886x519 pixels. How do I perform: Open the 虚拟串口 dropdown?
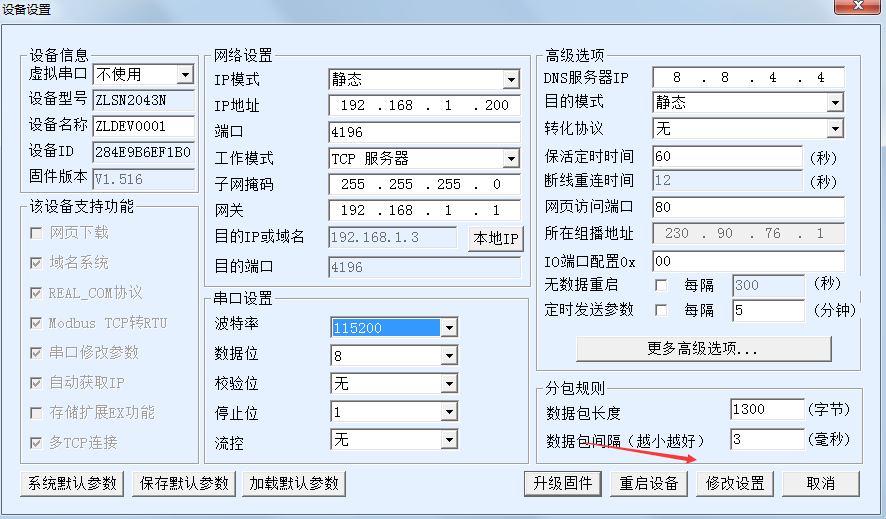184,74
